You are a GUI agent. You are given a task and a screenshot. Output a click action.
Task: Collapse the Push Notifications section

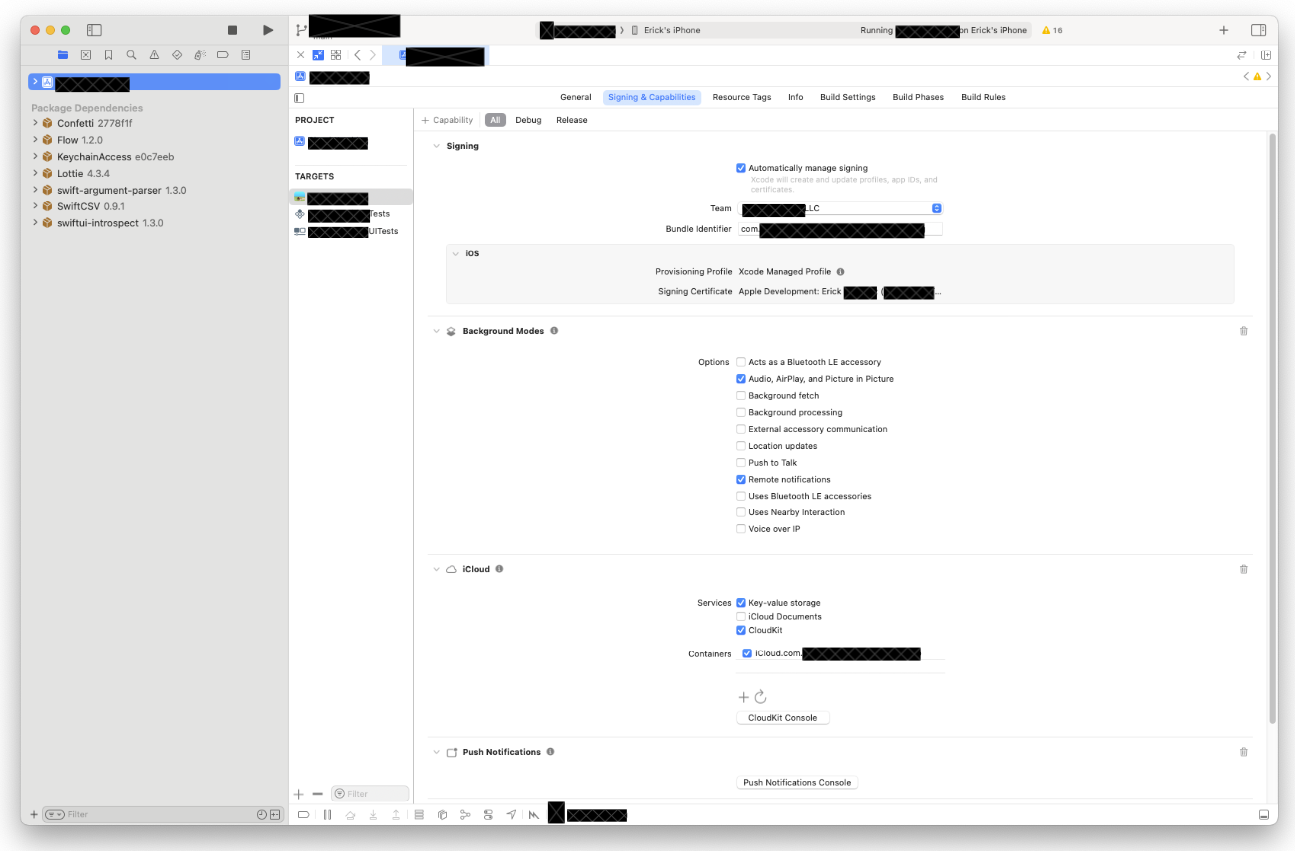[436, 752]
